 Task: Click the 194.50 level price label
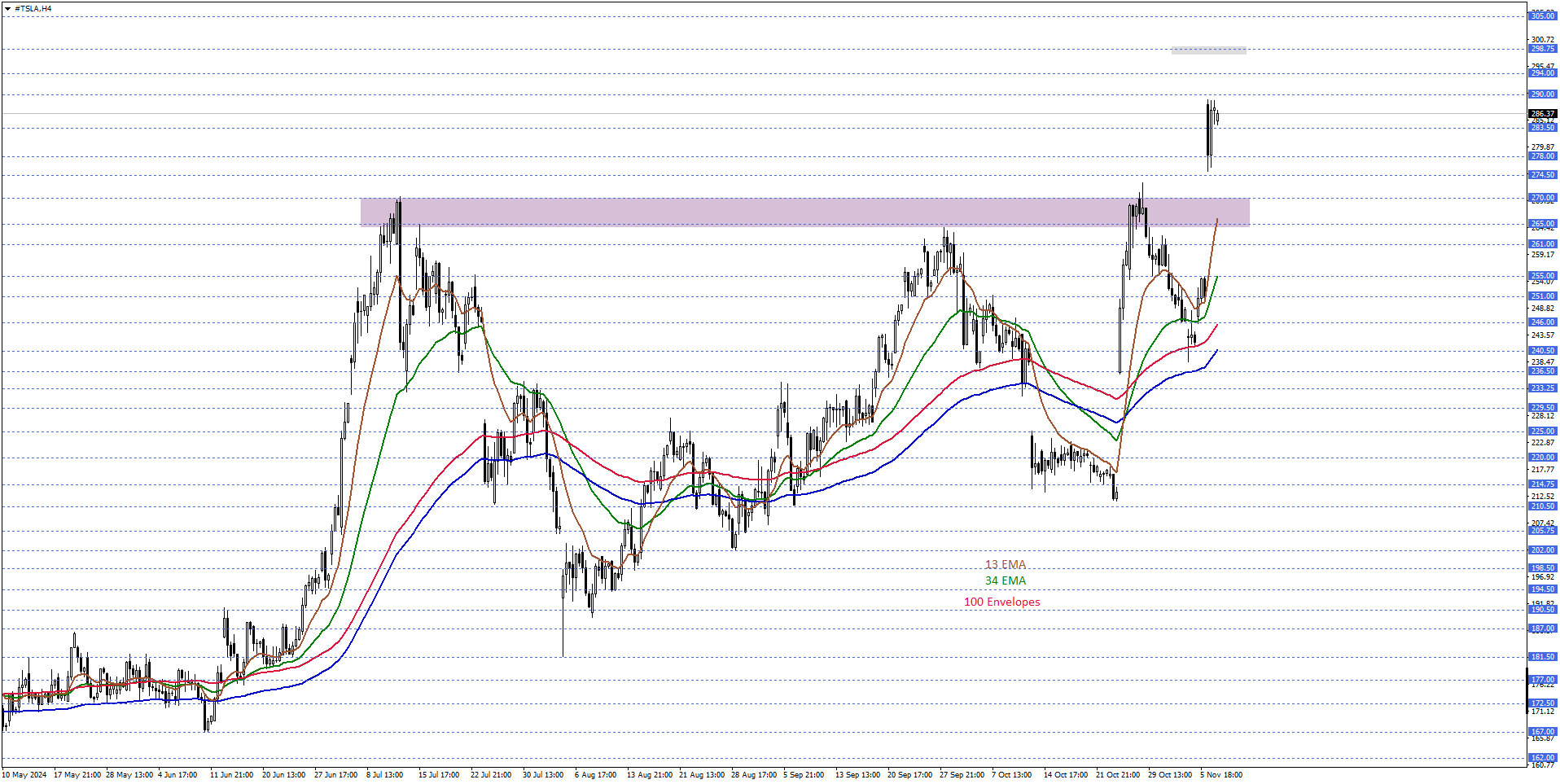pos(1542,589)
